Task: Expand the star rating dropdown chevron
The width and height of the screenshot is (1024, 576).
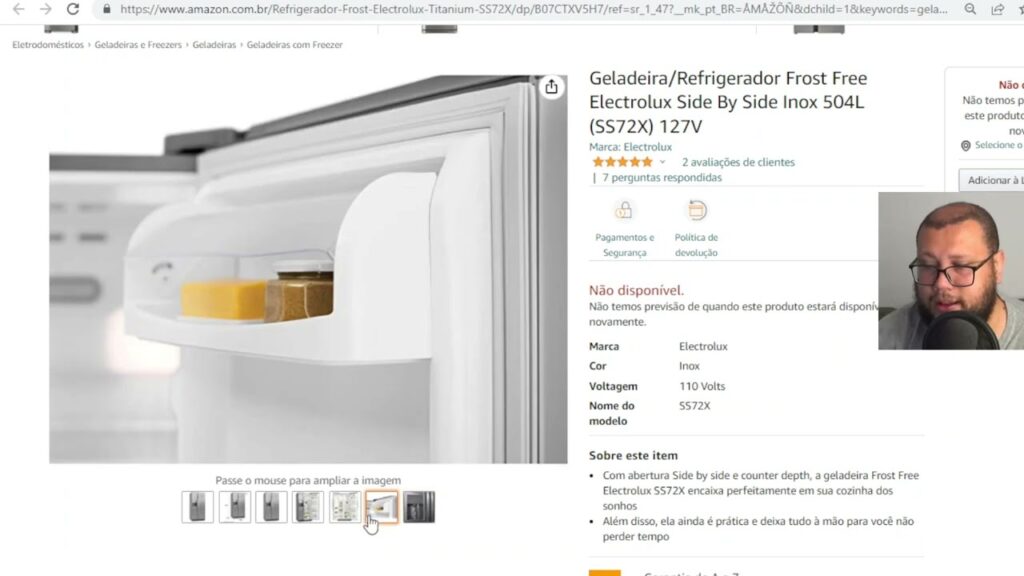Action: click(662, 162)
